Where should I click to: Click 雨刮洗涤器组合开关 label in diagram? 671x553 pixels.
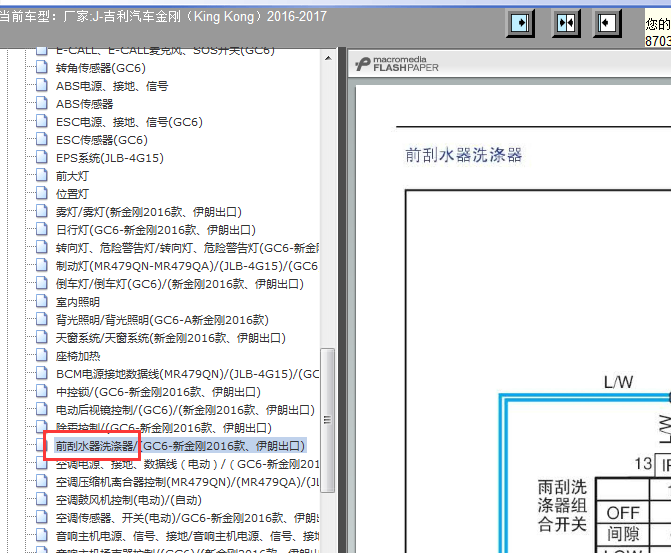[562, 505]
